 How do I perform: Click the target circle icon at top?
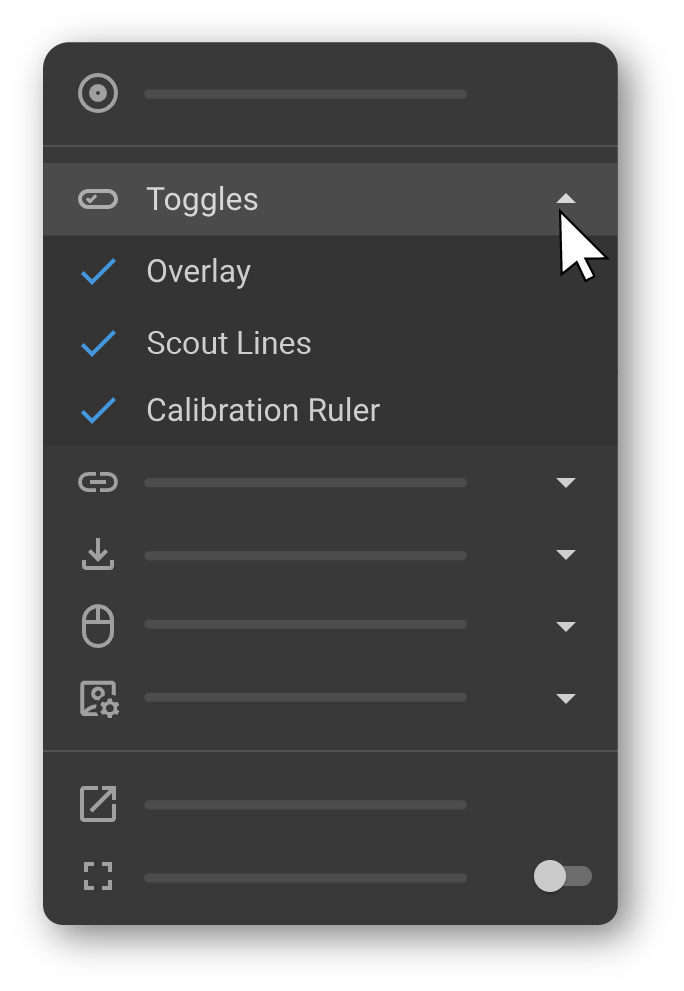tap(98, 94)
